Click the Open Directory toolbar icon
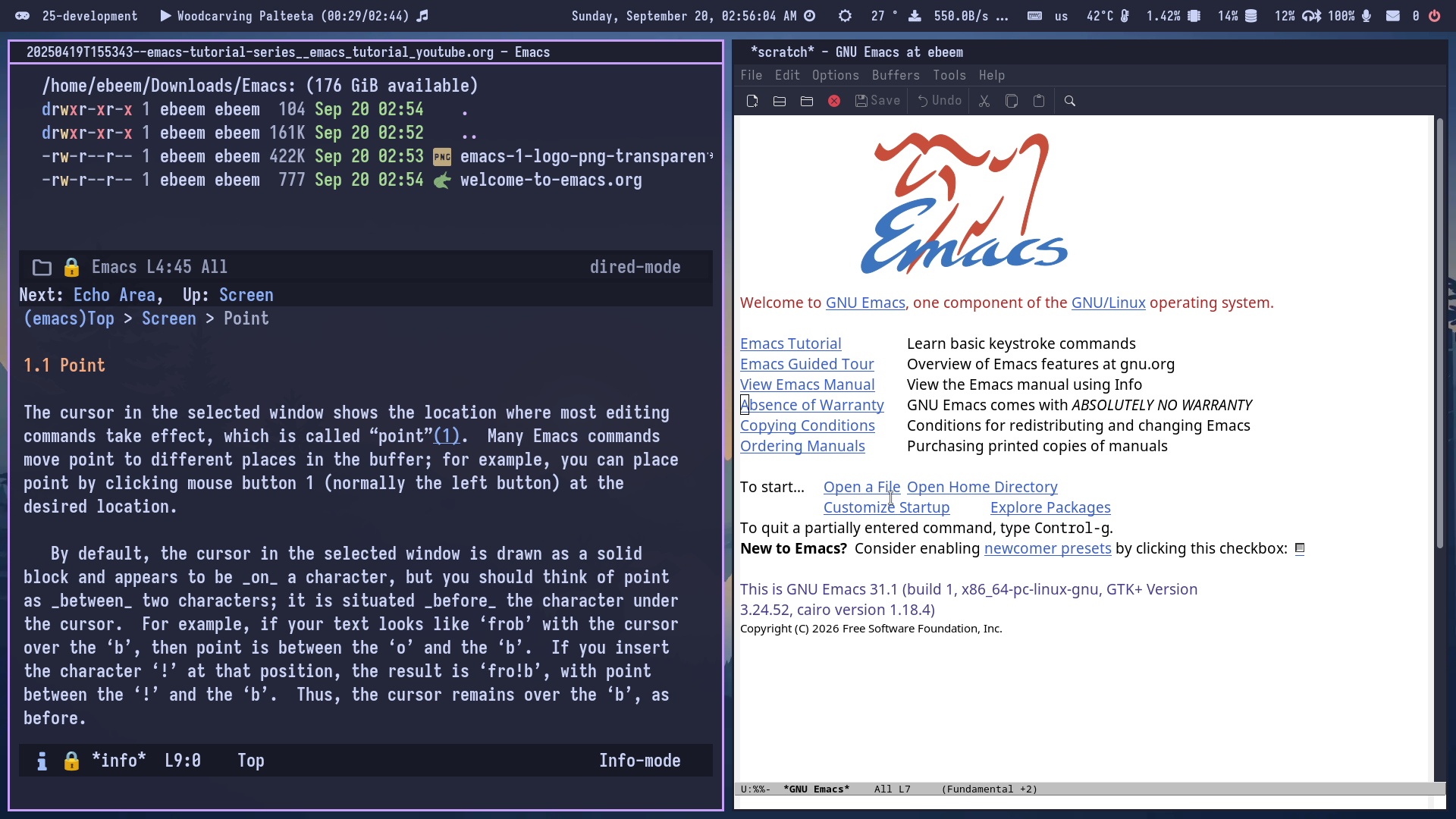Screen dimensions: 1456x819 (x=806, y=101)
